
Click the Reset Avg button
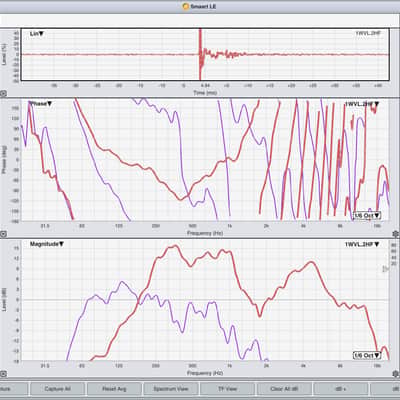(x=114, y=389)
